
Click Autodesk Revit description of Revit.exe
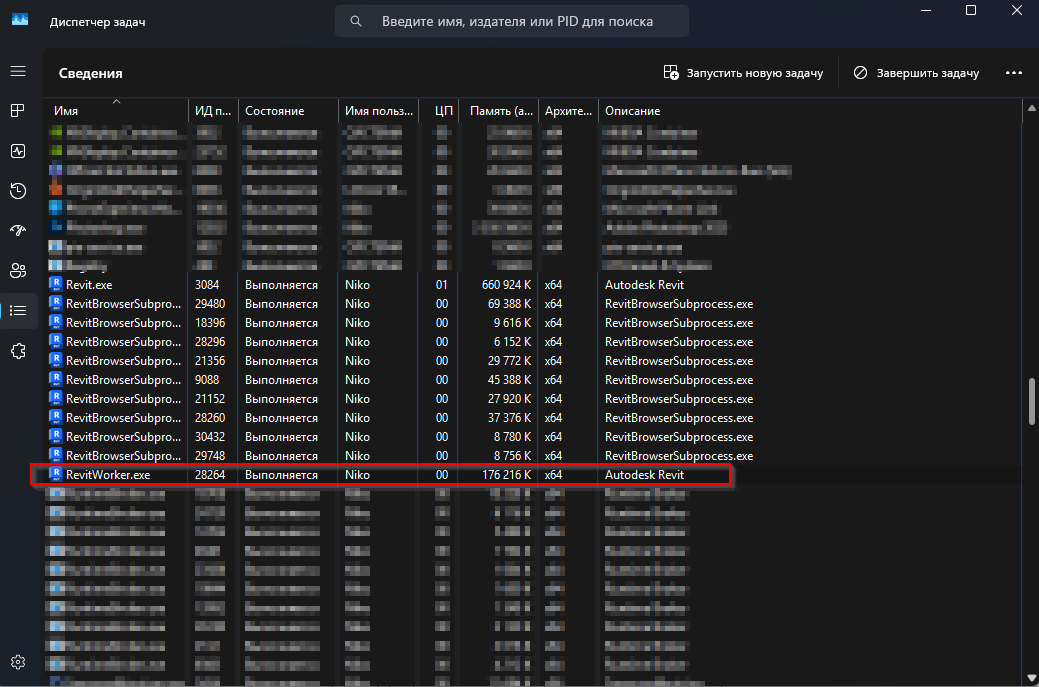point(644,285)
